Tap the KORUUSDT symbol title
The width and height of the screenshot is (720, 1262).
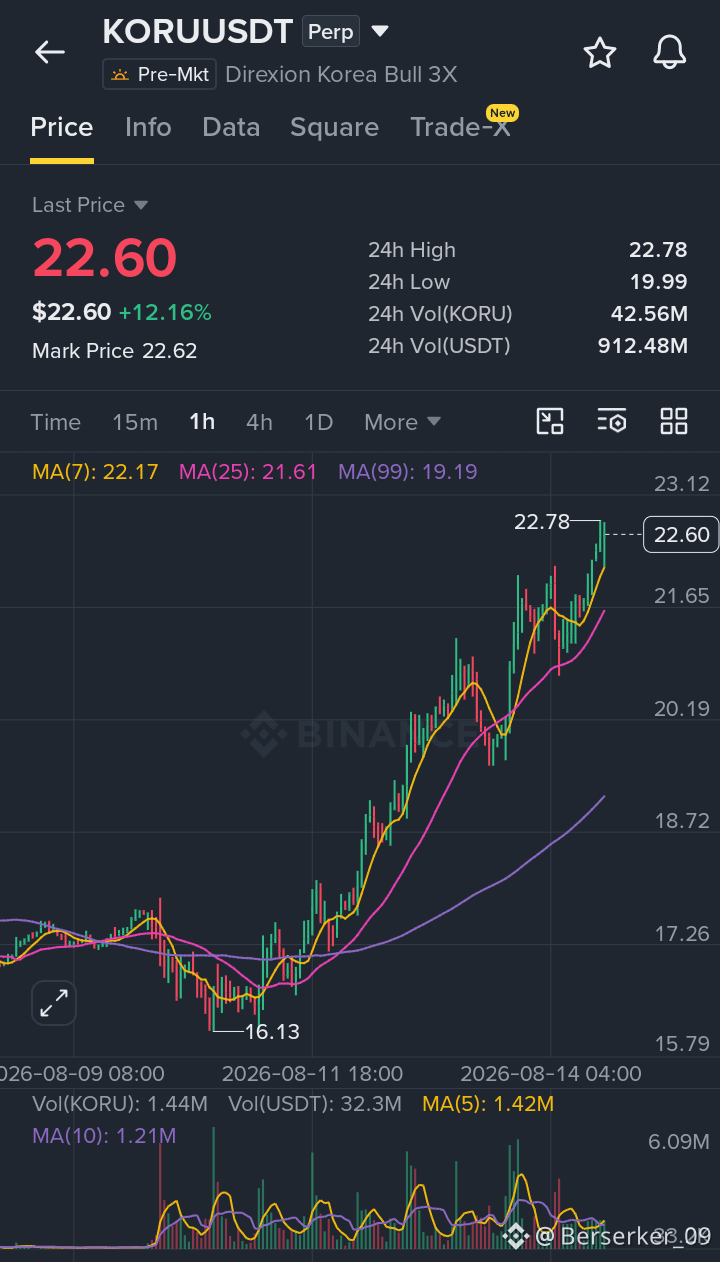click(x=198, y=32)
